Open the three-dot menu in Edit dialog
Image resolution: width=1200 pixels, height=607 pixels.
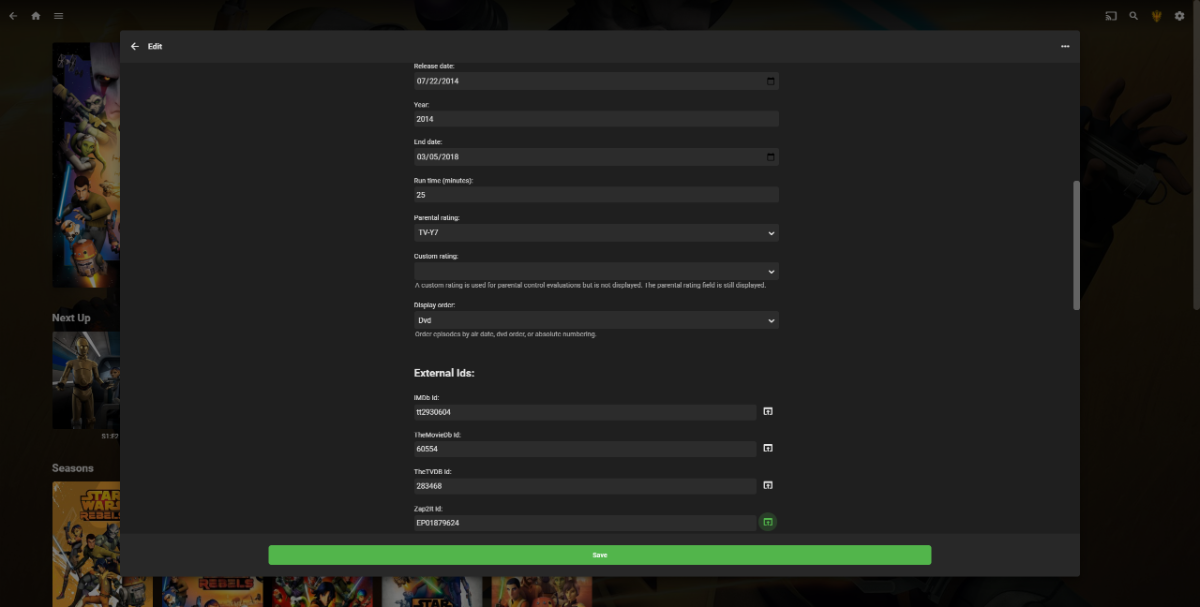1065,46
